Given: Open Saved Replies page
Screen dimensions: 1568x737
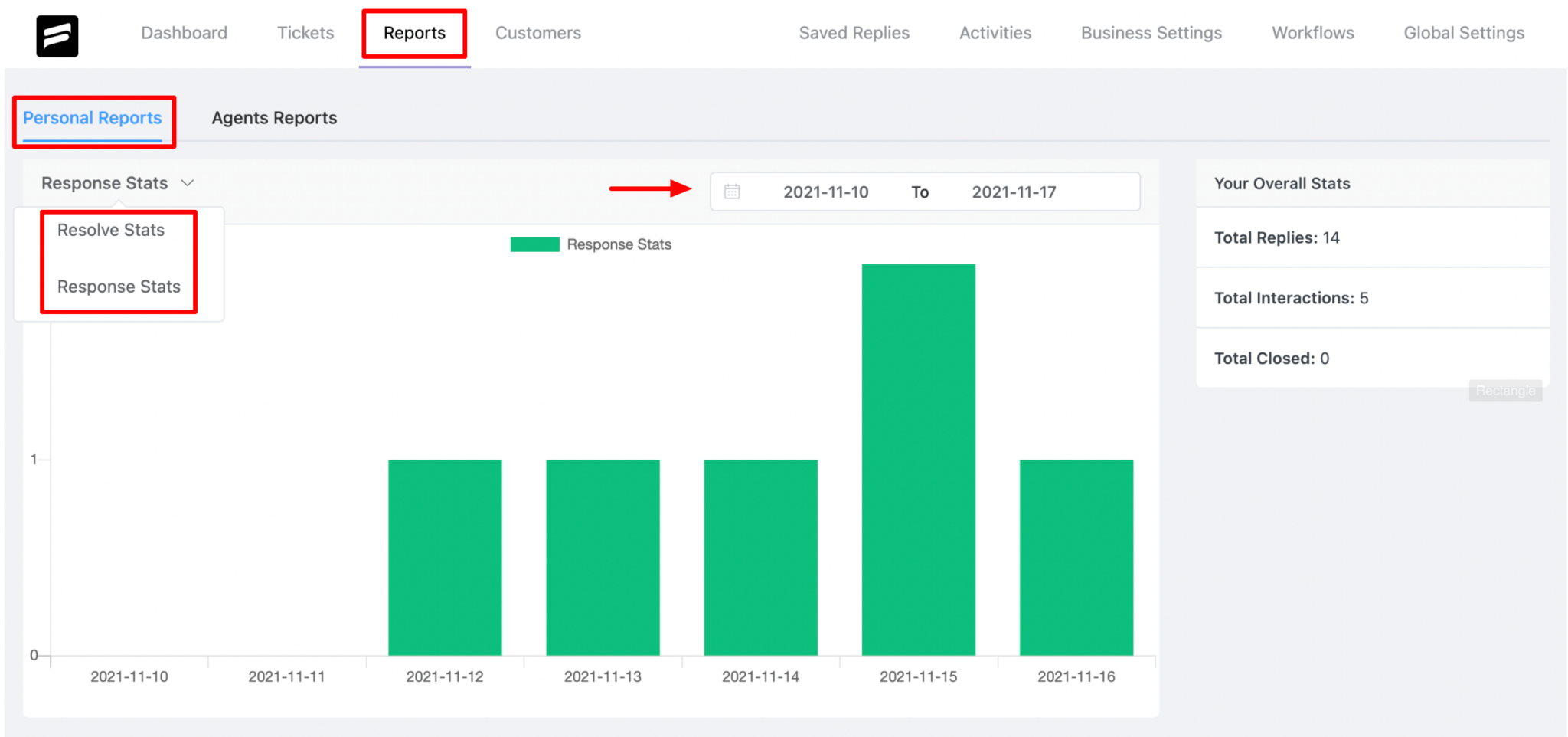Looking at the screenshot, I should (x=854, y=33).
